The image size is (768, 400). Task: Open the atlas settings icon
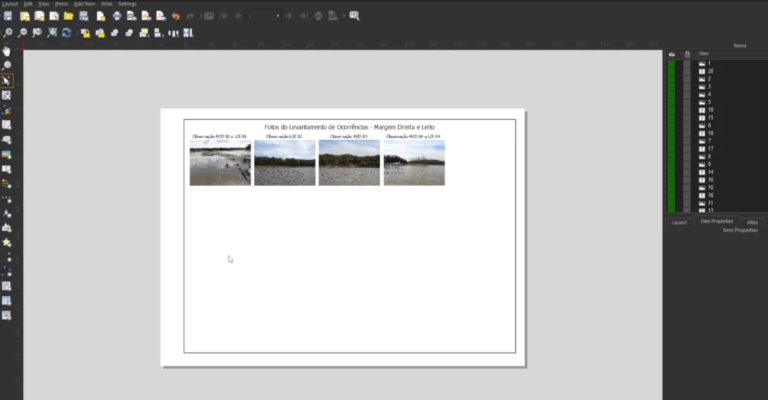pos(354,16)
